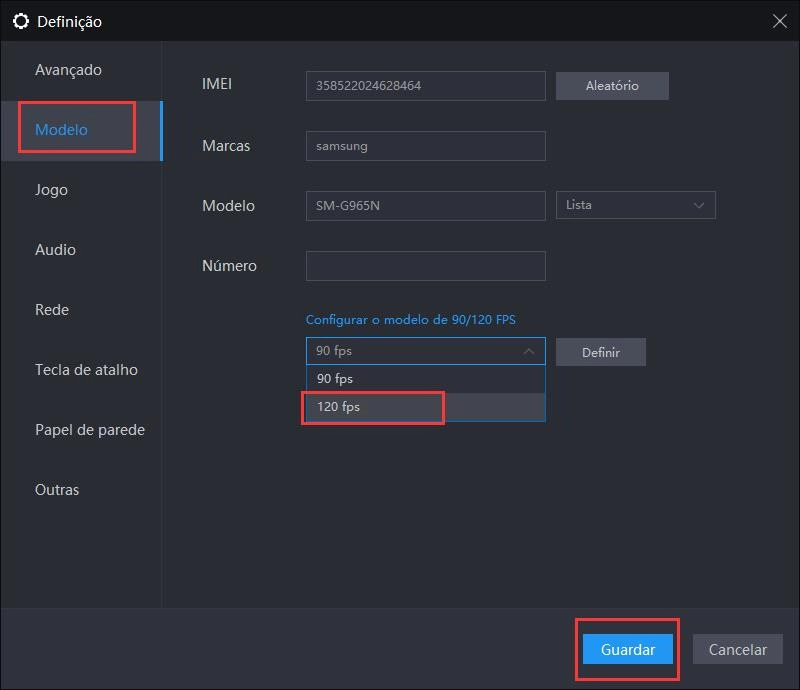Click the IMEI input field

(425, 86)
